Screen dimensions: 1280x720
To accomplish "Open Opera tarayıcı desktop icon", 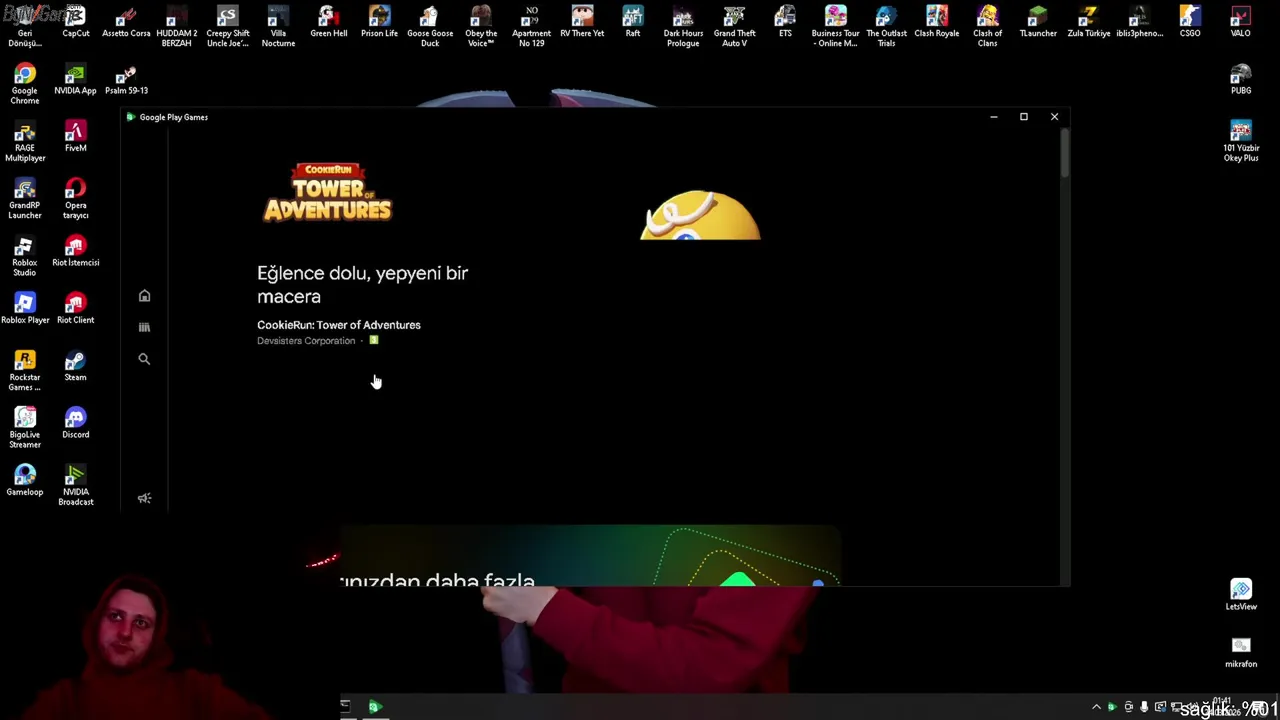I will point(75,199).
